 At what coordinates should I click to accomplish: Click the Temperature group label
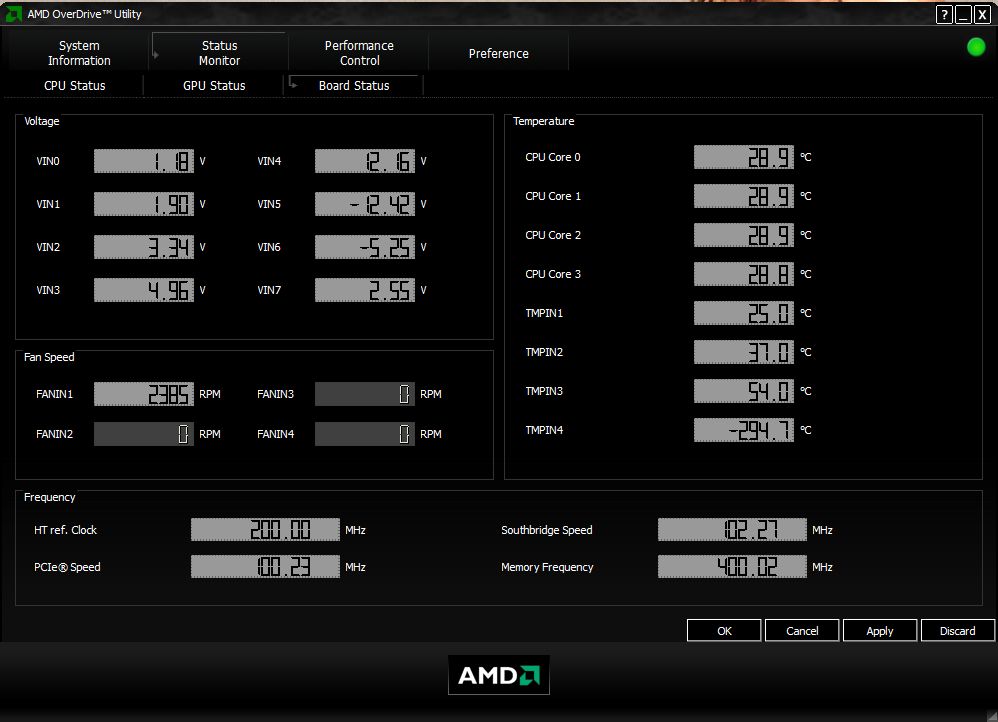pos(544,121)
